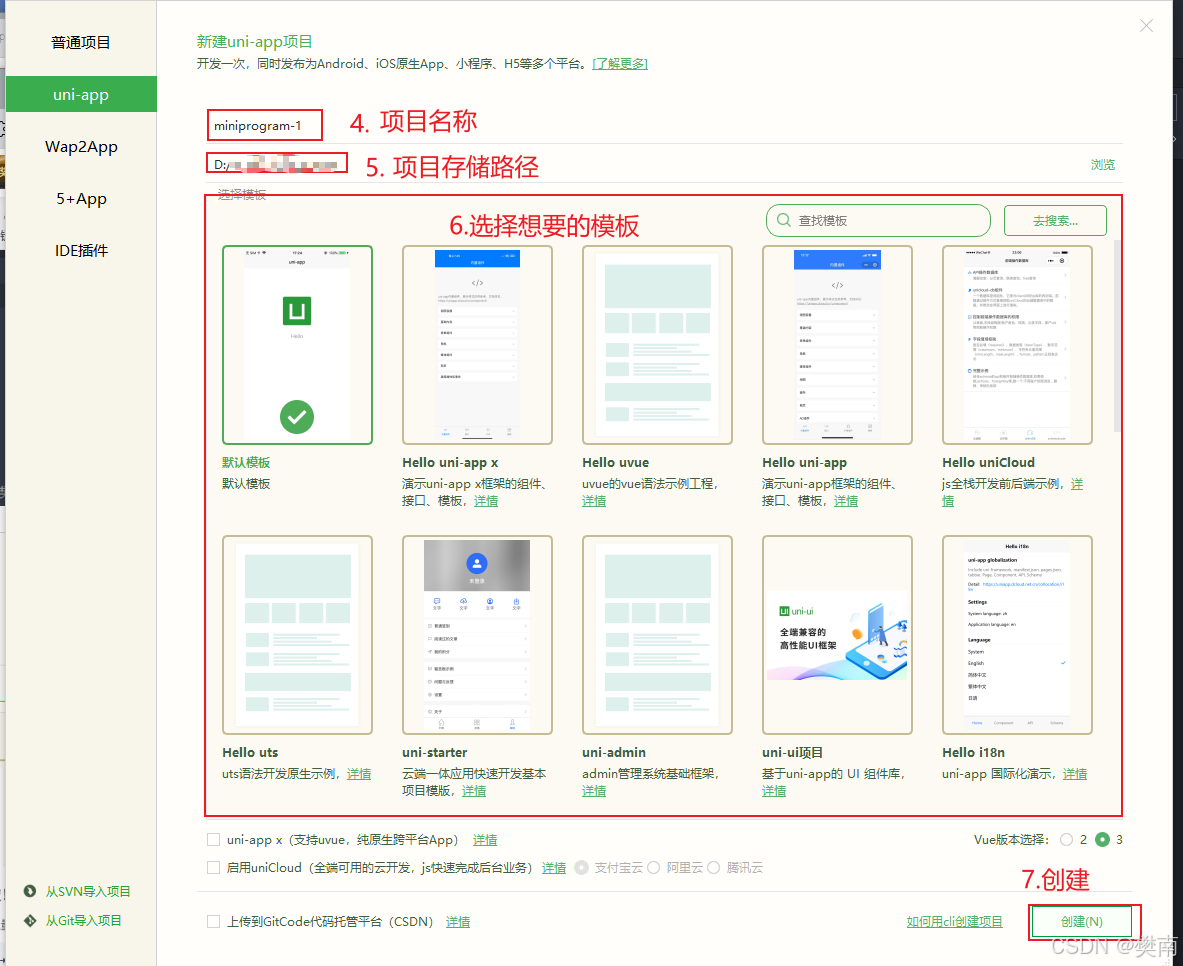Select the 阿里云 radio button

[653, 868]
